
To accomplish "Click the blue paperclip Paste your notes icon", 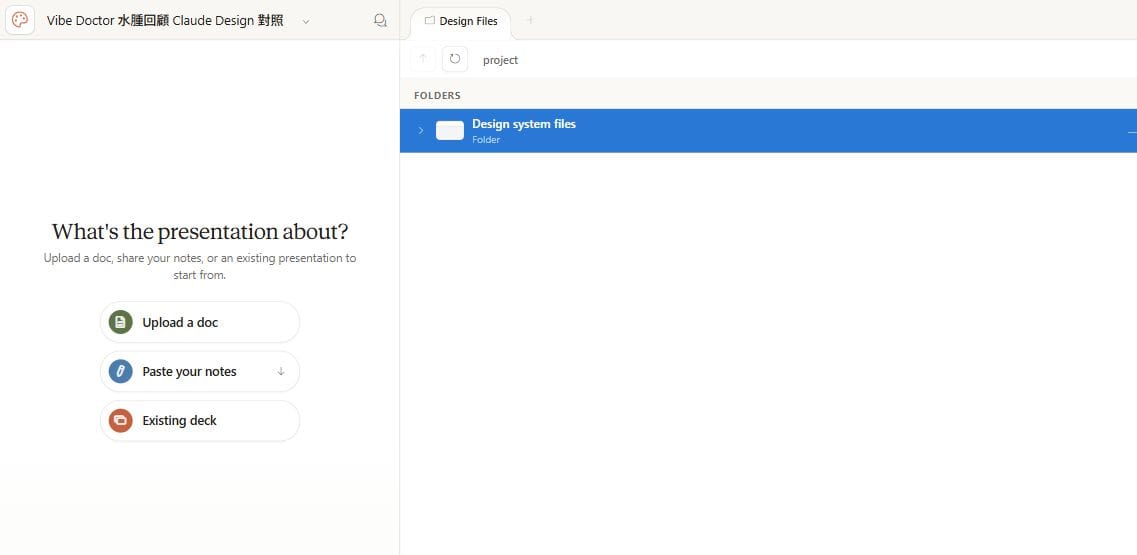I will (120, 371).
